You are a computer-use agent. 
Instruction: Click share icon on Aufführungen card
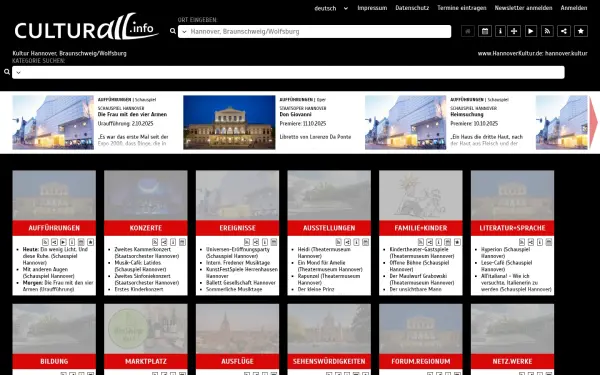(55, 242)
